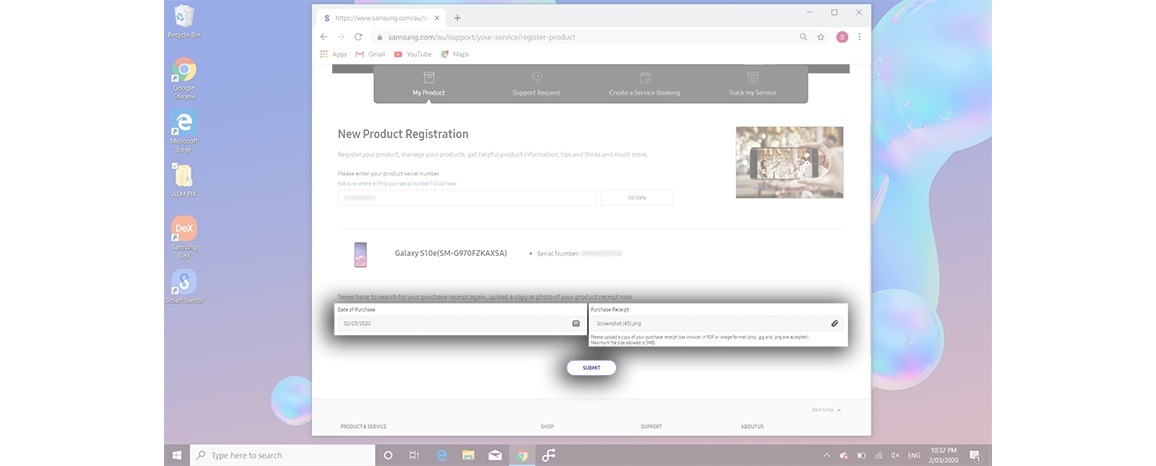Open Task View on taskbar

pos(414,456)
